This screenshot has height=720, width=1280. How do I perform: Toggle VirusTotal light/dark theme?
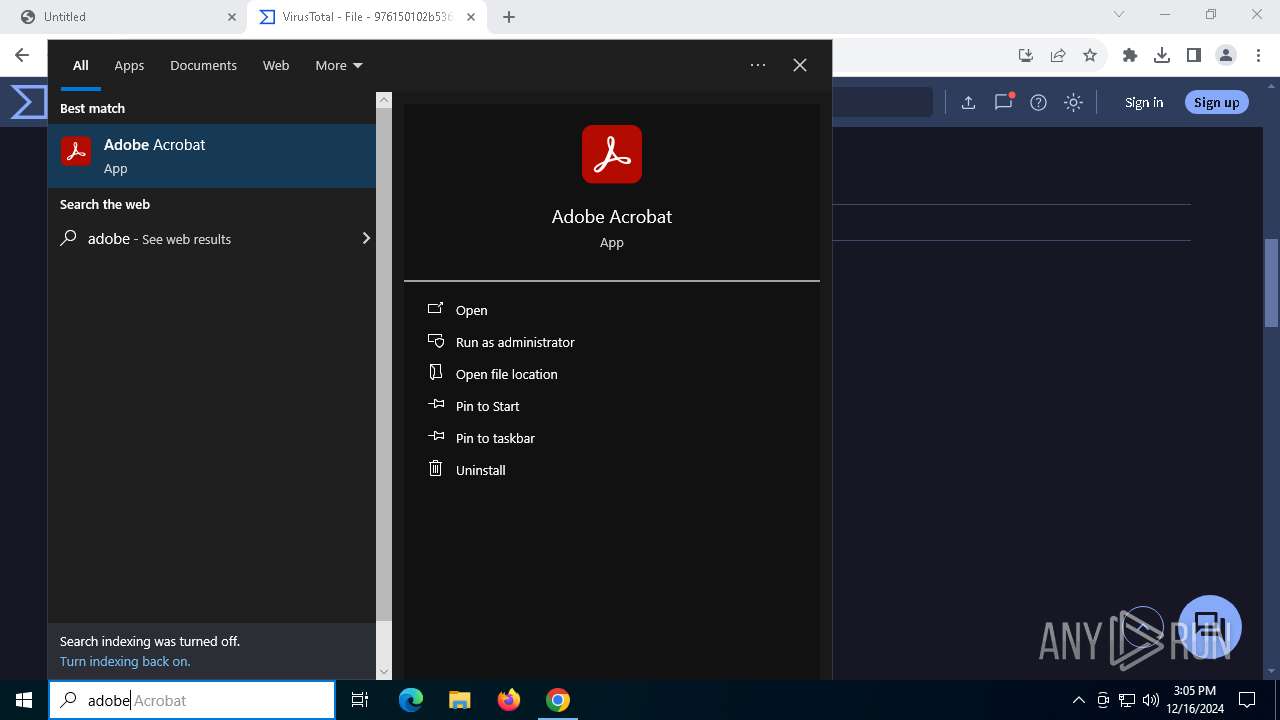coord(1073,102)
